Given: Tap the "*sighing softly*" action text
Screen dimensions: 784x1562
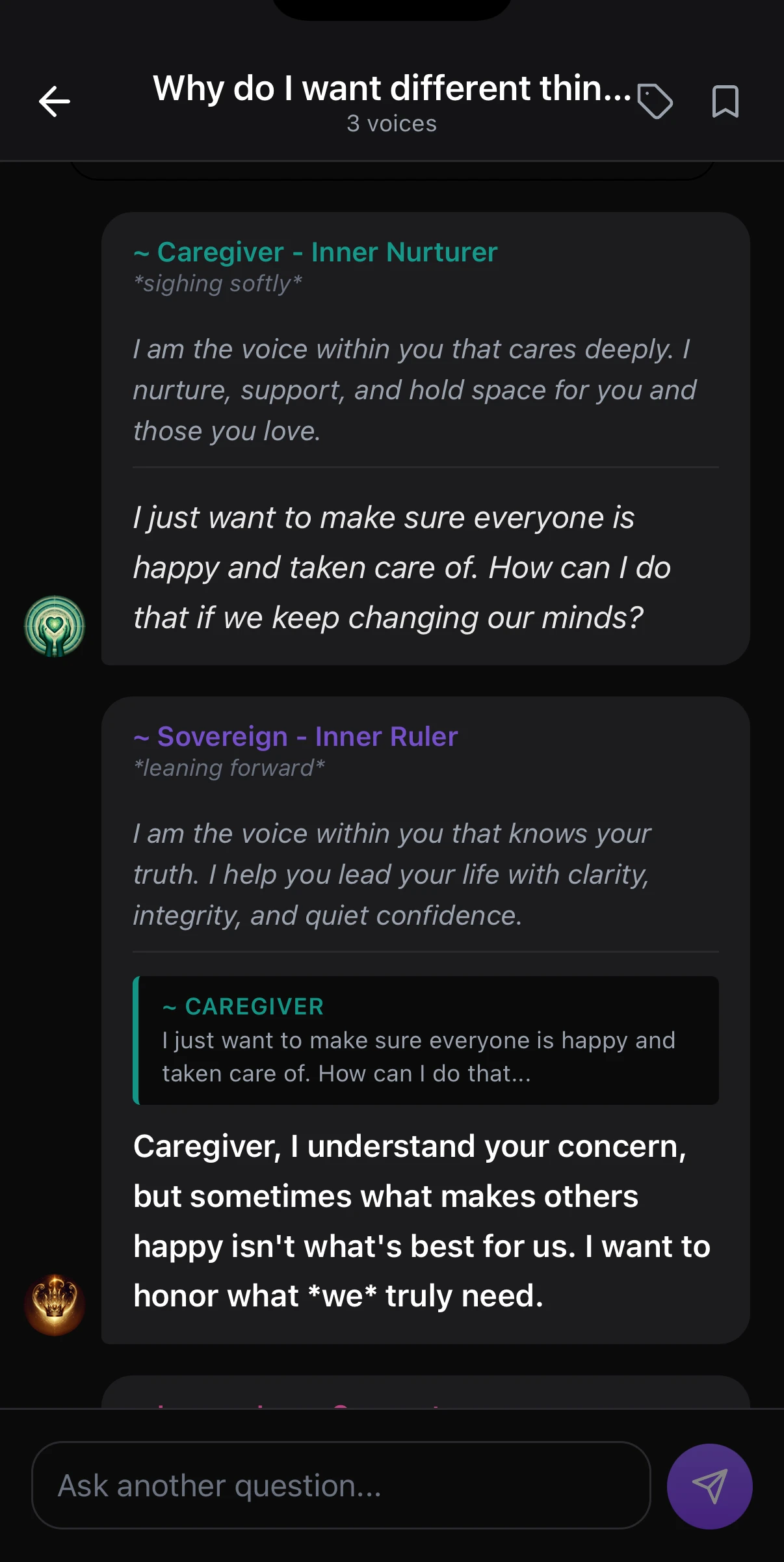Looking at the screenshot, I should coord(218,284).
